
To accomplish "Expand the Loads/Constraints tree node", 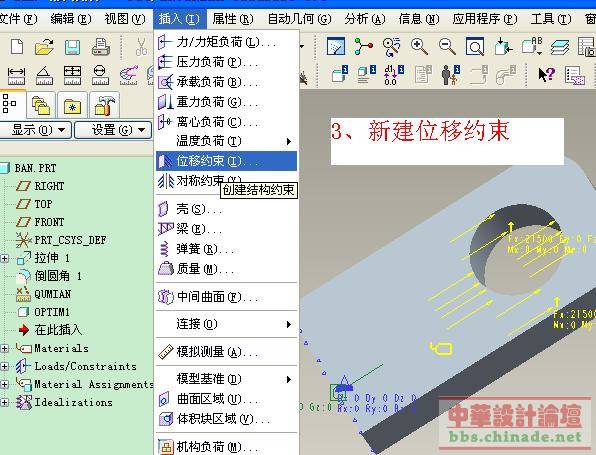I will (5, 366).
